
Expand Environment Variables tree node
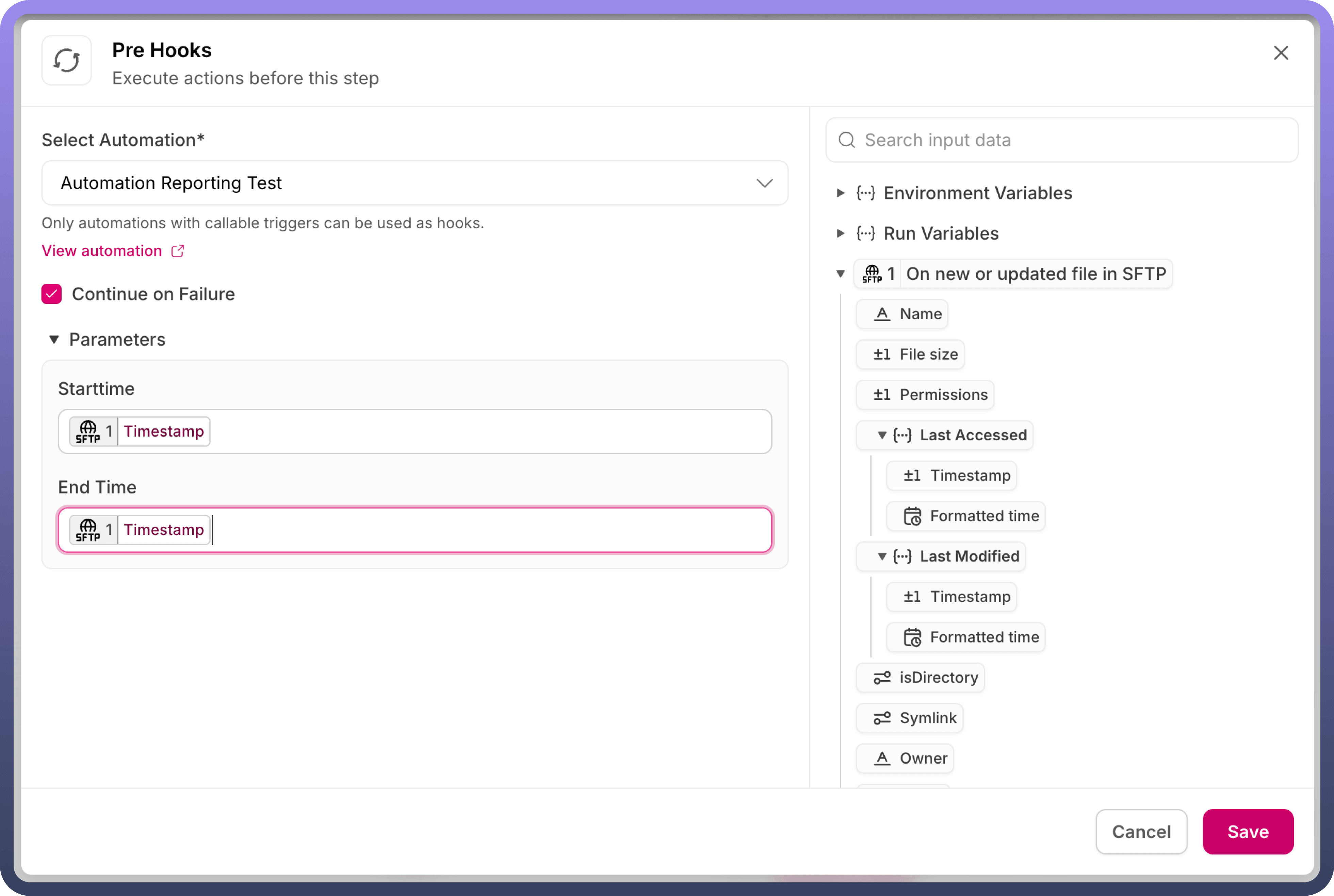coord(841,193)
